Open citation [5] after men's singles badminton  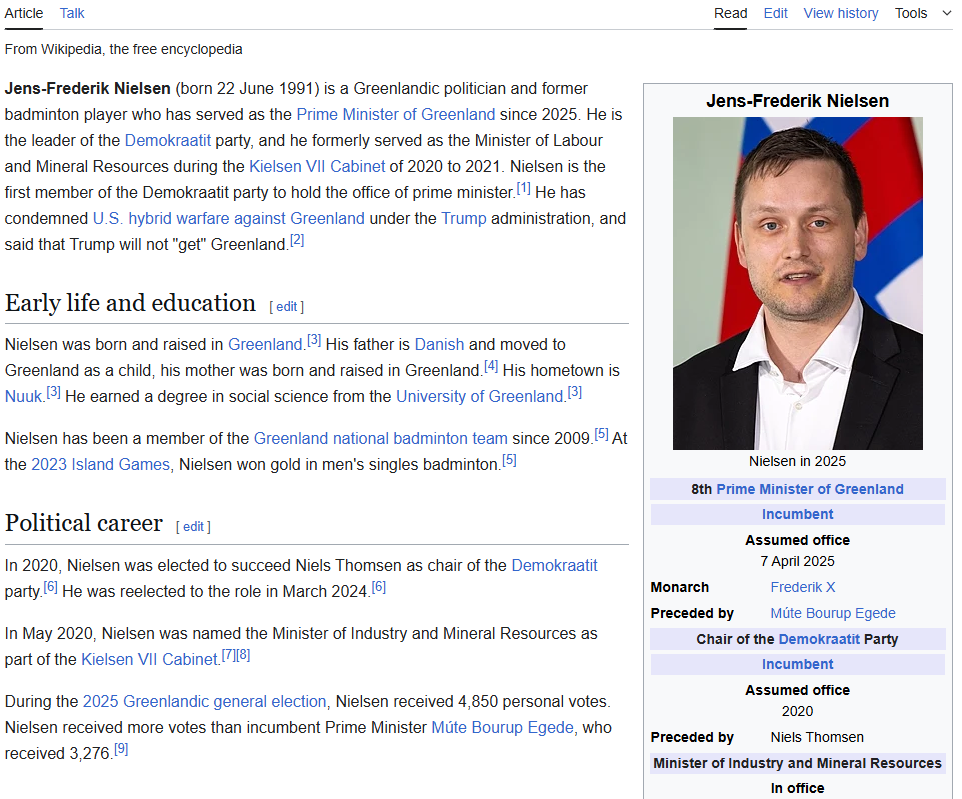click(x=509, y=460)
